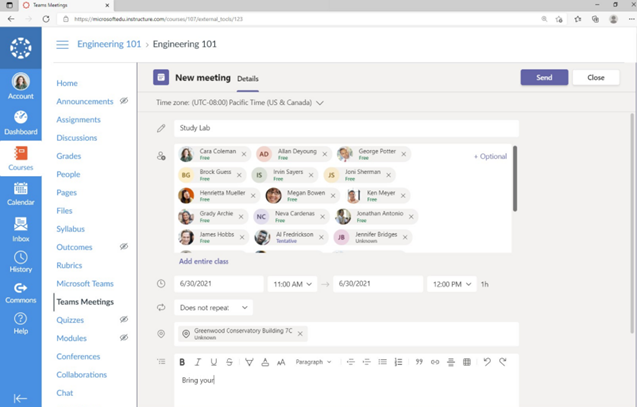Open the Commons icon in sidebar

pyautogui.click(x=20, y=292)
